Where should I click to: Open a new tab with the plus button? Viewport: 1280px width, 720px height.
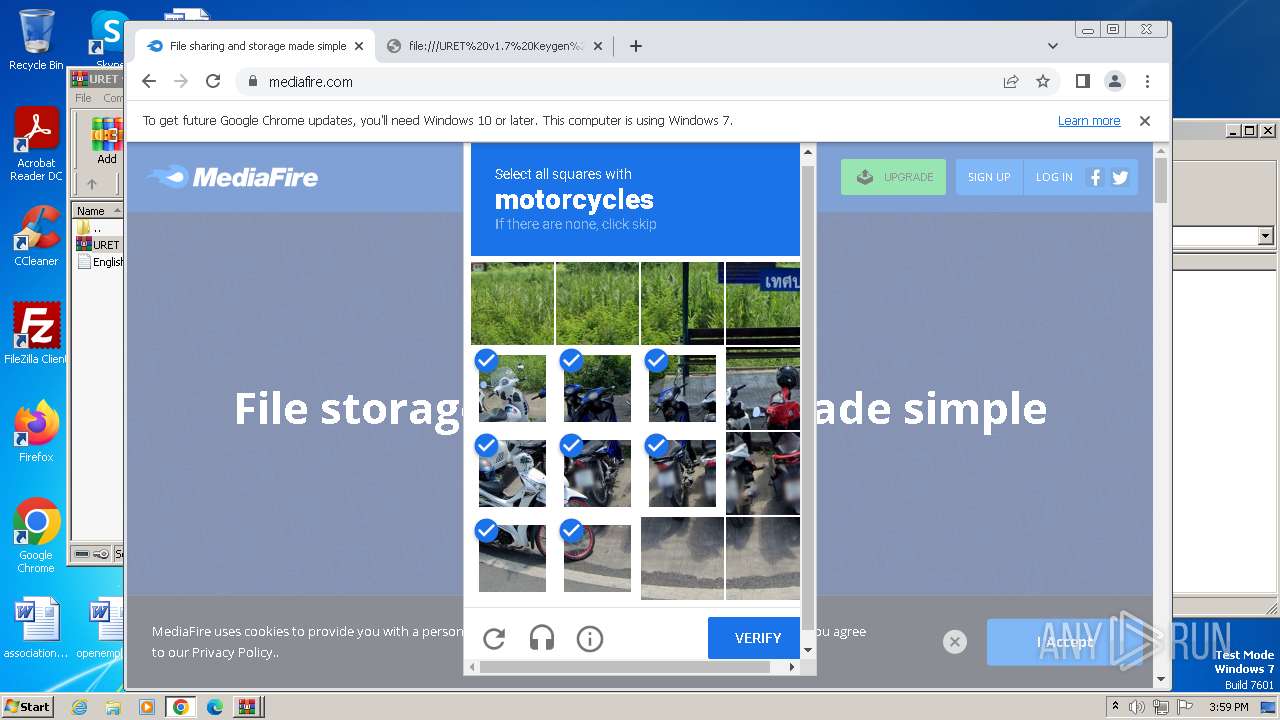[x=635, y=46]
